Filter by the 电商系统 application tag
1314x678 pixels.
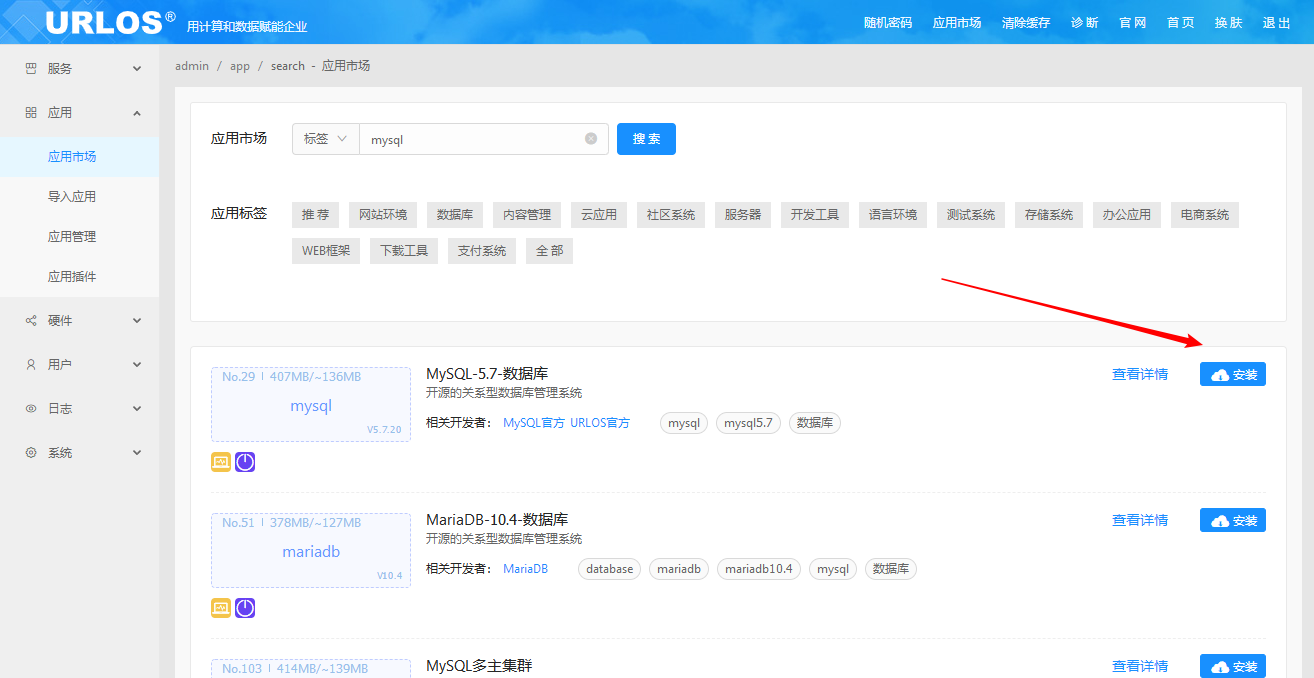coord(1205,215)
